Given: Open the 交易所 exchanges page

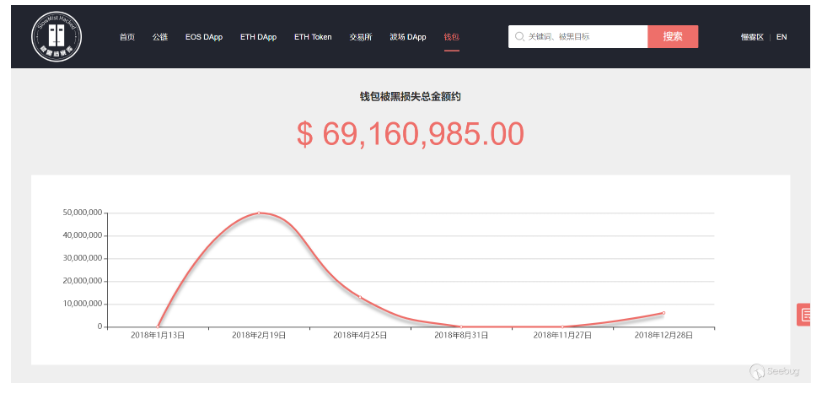Looking at the screenshot, I should [x=361, y=37].
